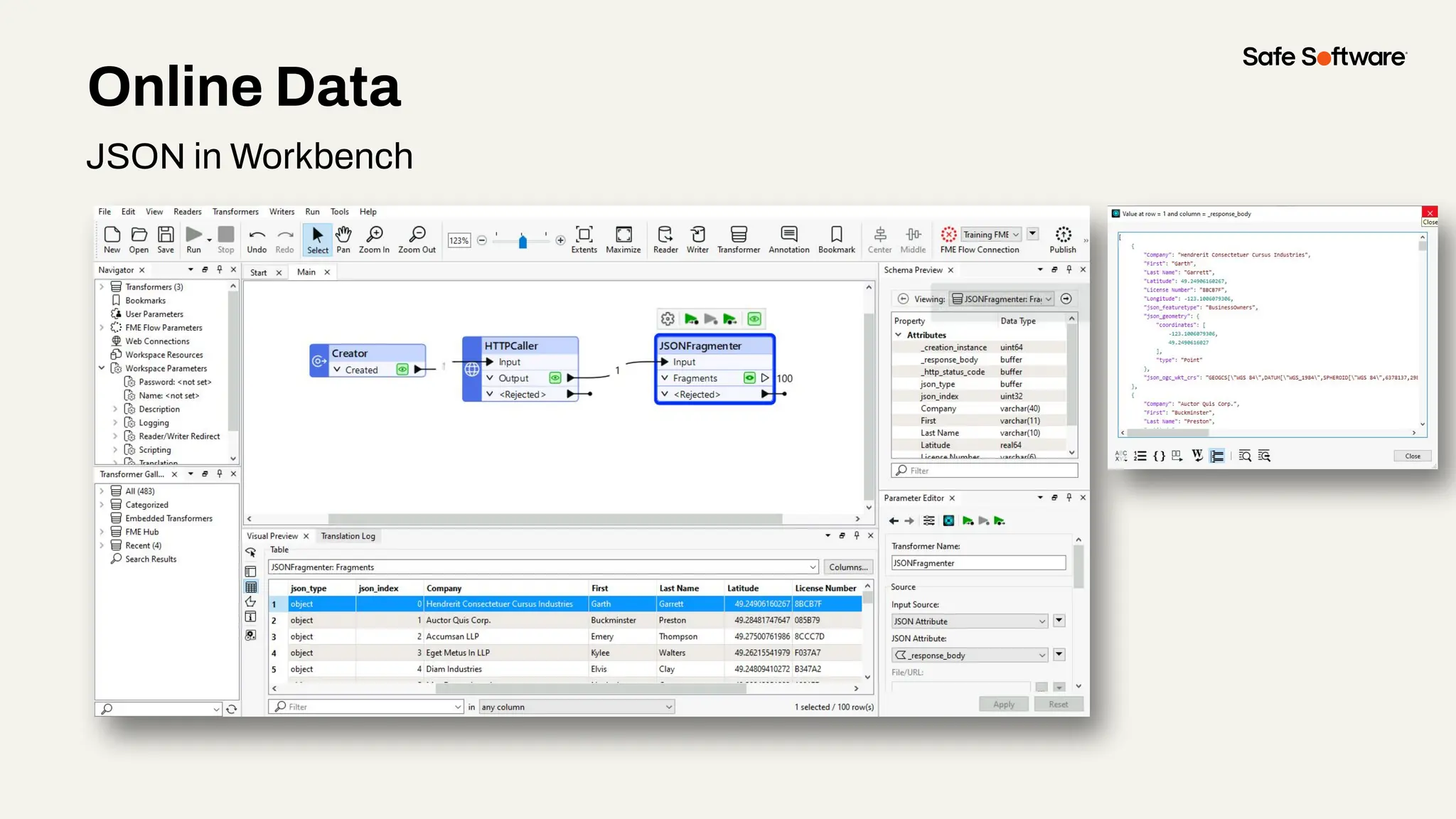Screen dimensions: 1456x819
Task: Click the refresh icon beside the Transformer Gallery search
Action: tap(231, 709)
